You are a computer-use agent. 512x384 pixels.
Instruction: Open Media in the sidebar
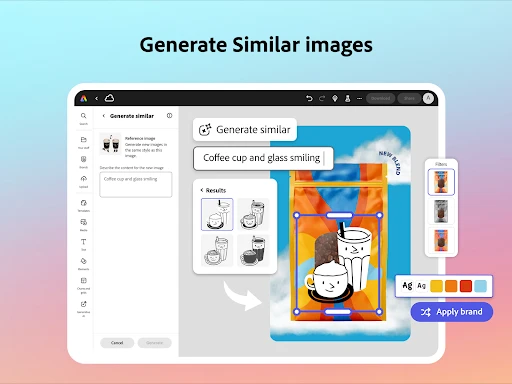83,225
